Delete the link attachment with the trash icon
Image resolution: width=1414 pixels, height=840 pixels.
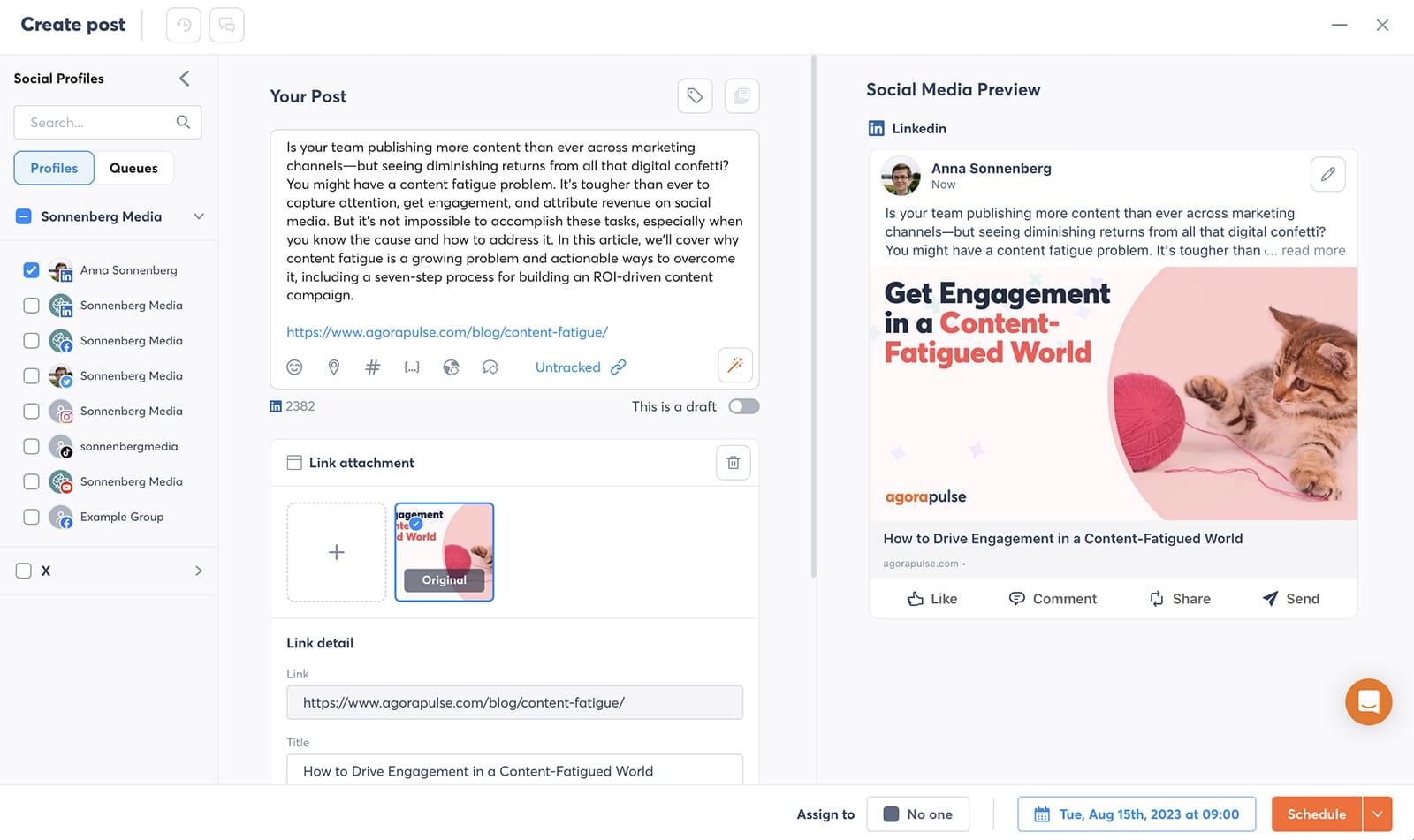point(733,462)
